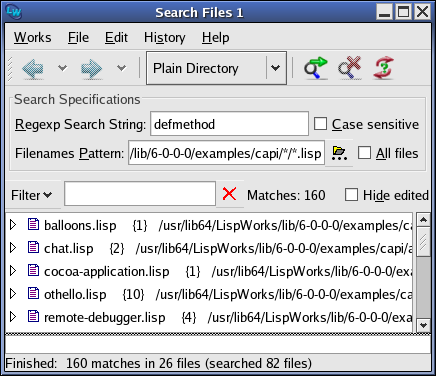Expand the othello.lisp result row
436x376 pixels.
13,294
